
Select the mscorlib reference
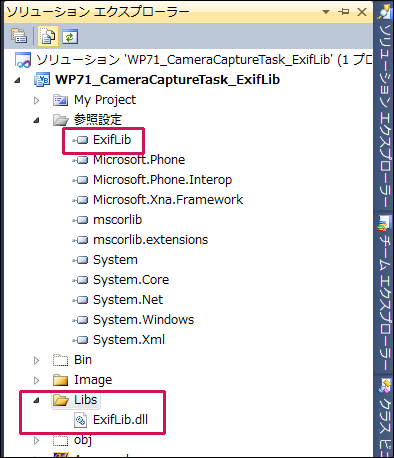pos(117,220)
